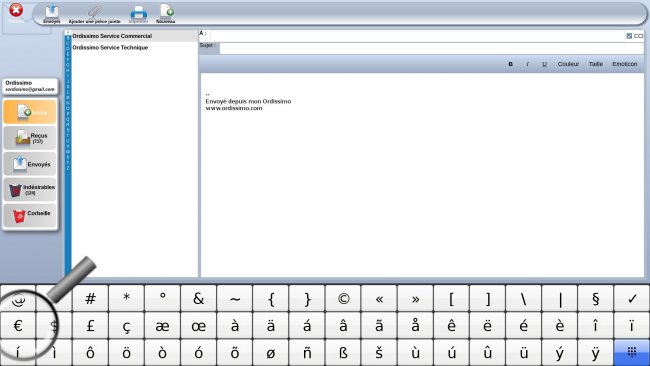Viewport: 650px width, 366px height.
Task: Open the Indésirables spam folder
Action: pyautogui.click(x=30, y=190)
